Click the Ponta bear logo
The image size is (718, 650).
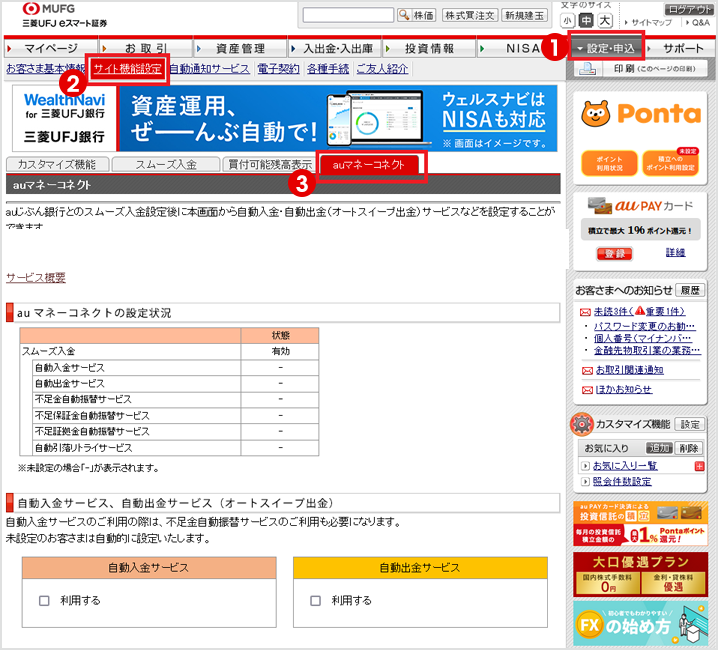tap(601, 113)
